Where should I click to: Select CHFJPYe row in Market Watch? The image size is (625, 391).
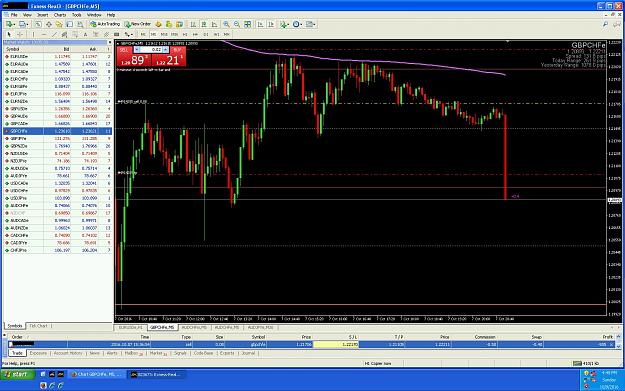tap(58, 250)
